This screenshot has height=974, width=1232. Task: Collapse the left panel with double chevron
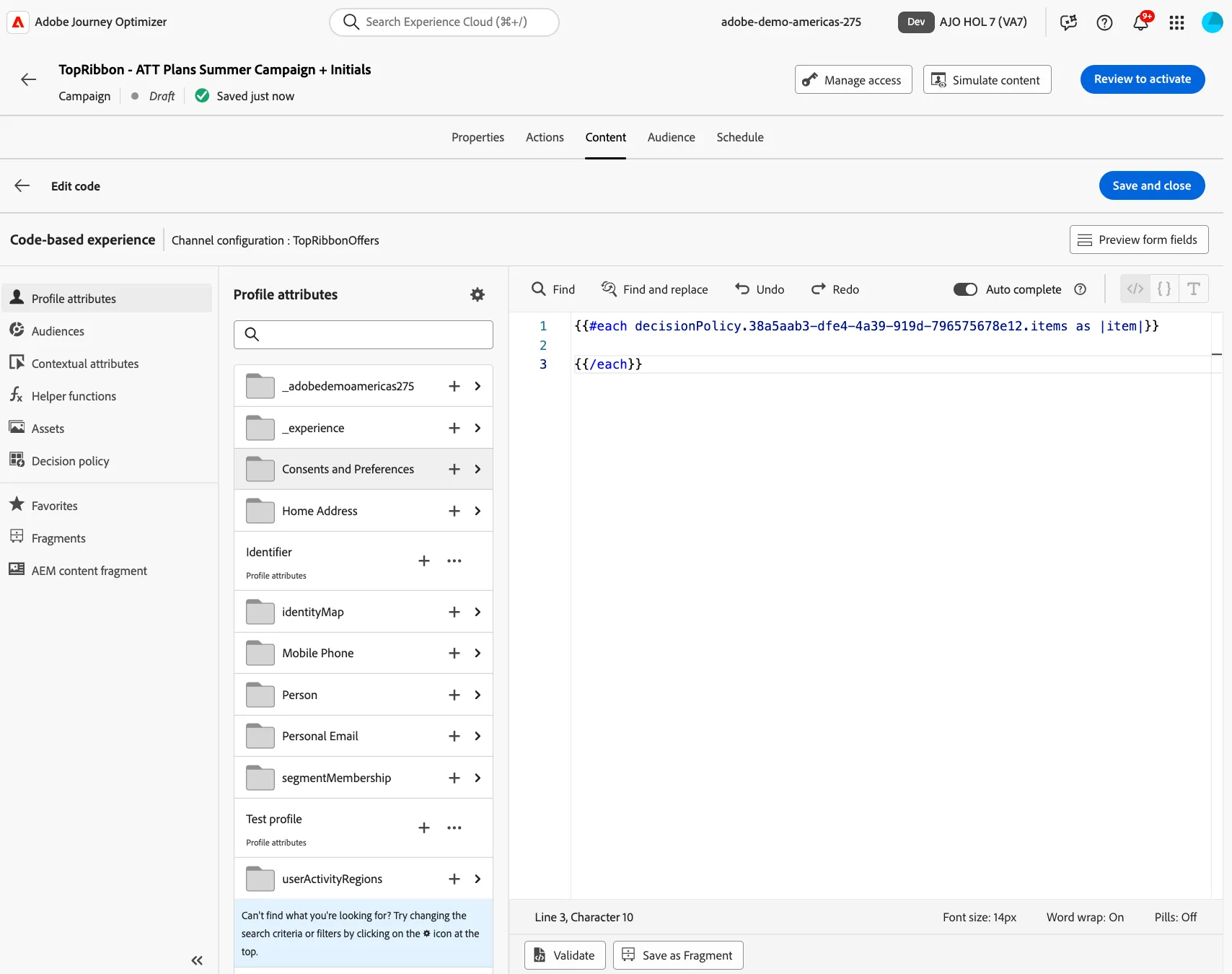197,960
